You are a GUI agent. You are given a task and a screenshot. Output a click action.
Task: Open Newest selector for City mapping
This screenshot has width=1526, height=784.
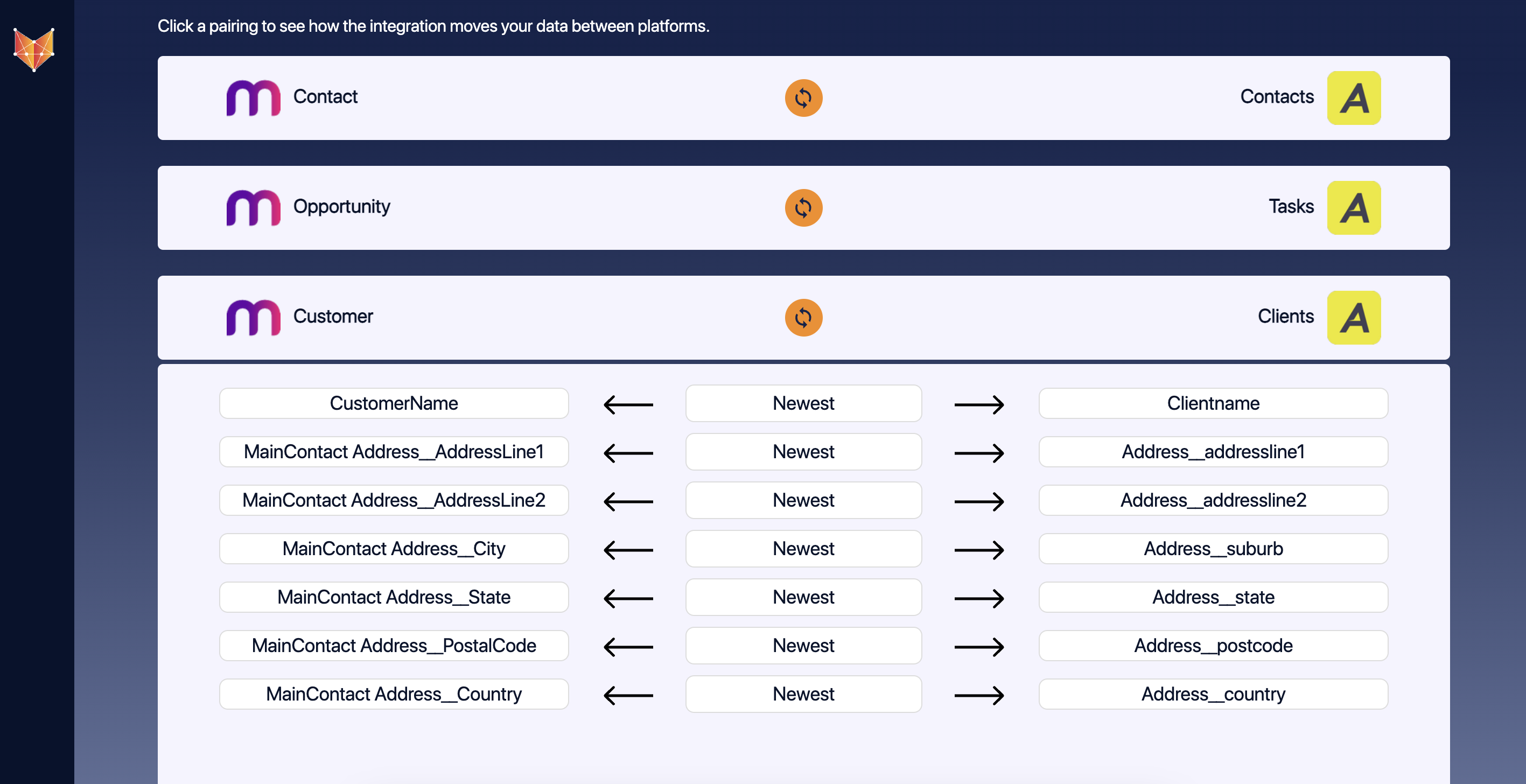pos(803,549)
